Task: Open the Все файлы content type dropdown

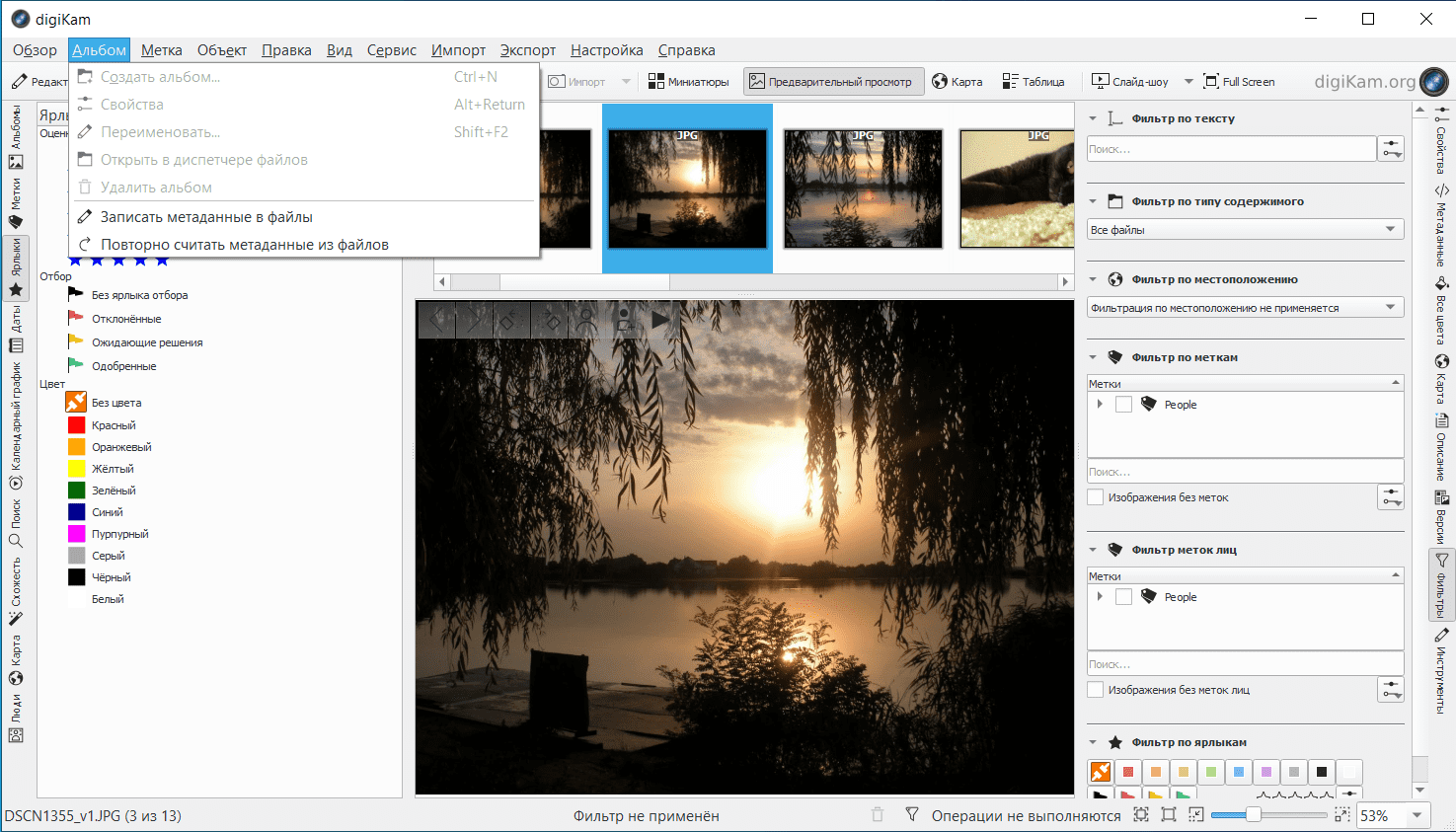Action: tap(1245, 230)
